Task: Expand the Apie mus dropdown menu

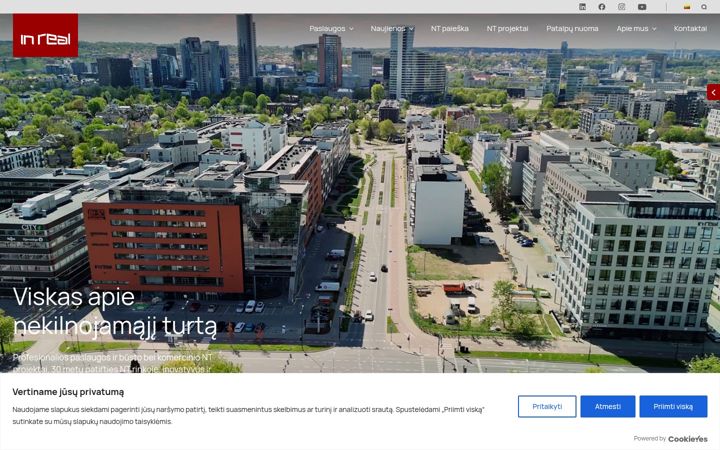Action: (x=636, y=28)
